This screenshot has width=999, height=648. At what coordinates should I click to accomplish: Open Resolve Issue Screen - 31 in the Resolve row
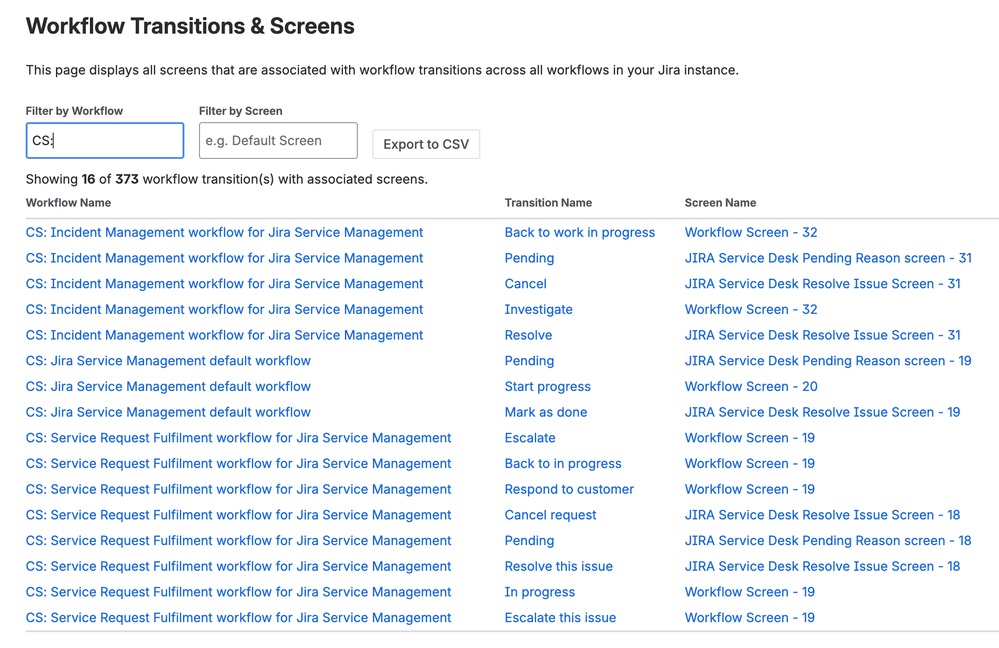click(x=822, y=335)
